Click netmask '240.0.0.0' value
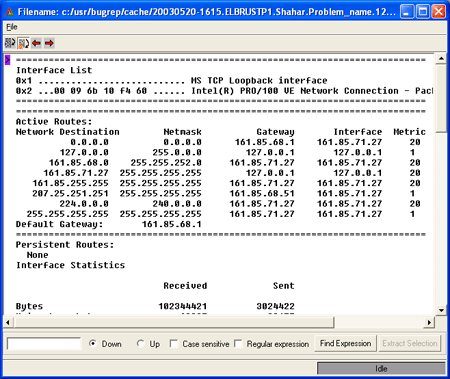 click(177, 204)
